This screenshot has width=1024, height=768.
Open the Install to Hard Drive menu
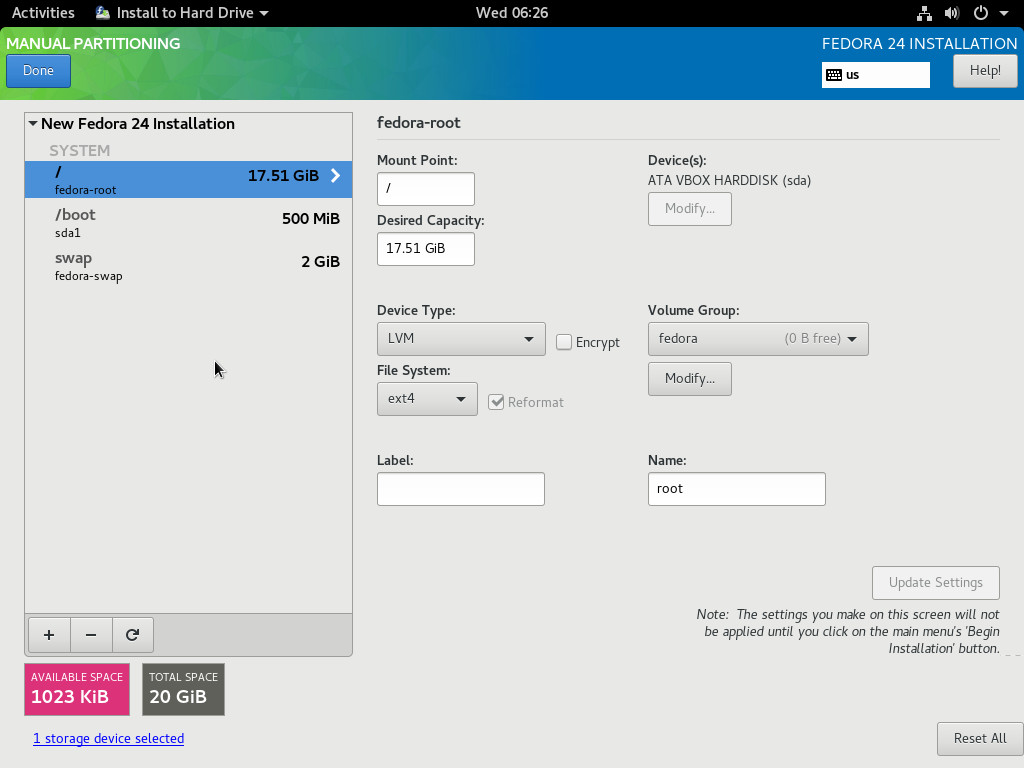point(182,13)
